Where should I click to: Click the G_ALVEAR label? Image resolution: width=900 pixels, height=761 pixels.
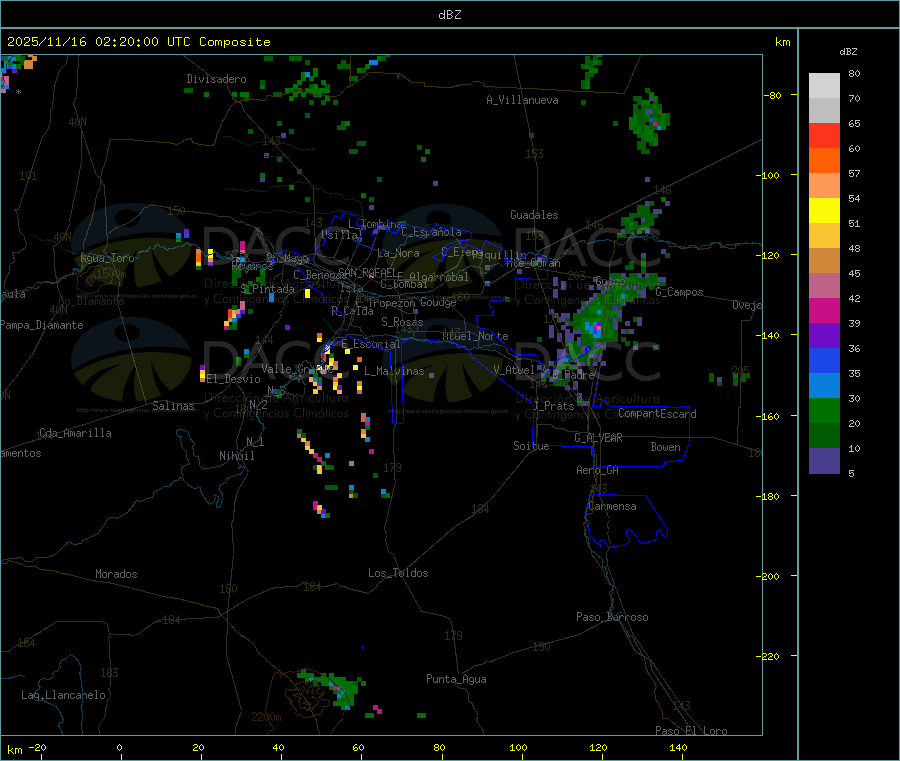[599, 438]
